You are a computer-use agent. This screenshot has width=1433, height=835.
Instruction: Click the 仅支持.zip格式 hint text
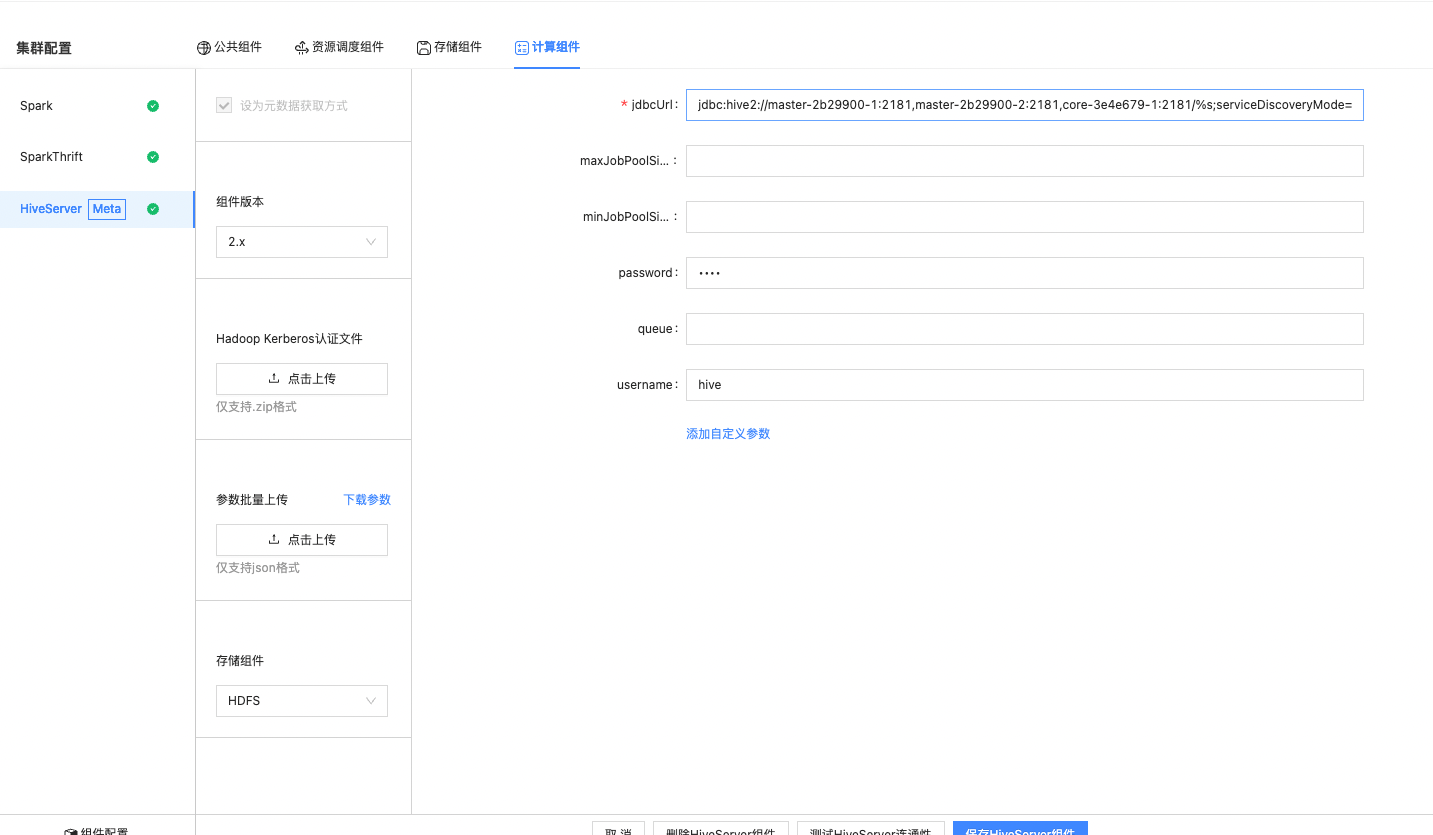[256, 407]
